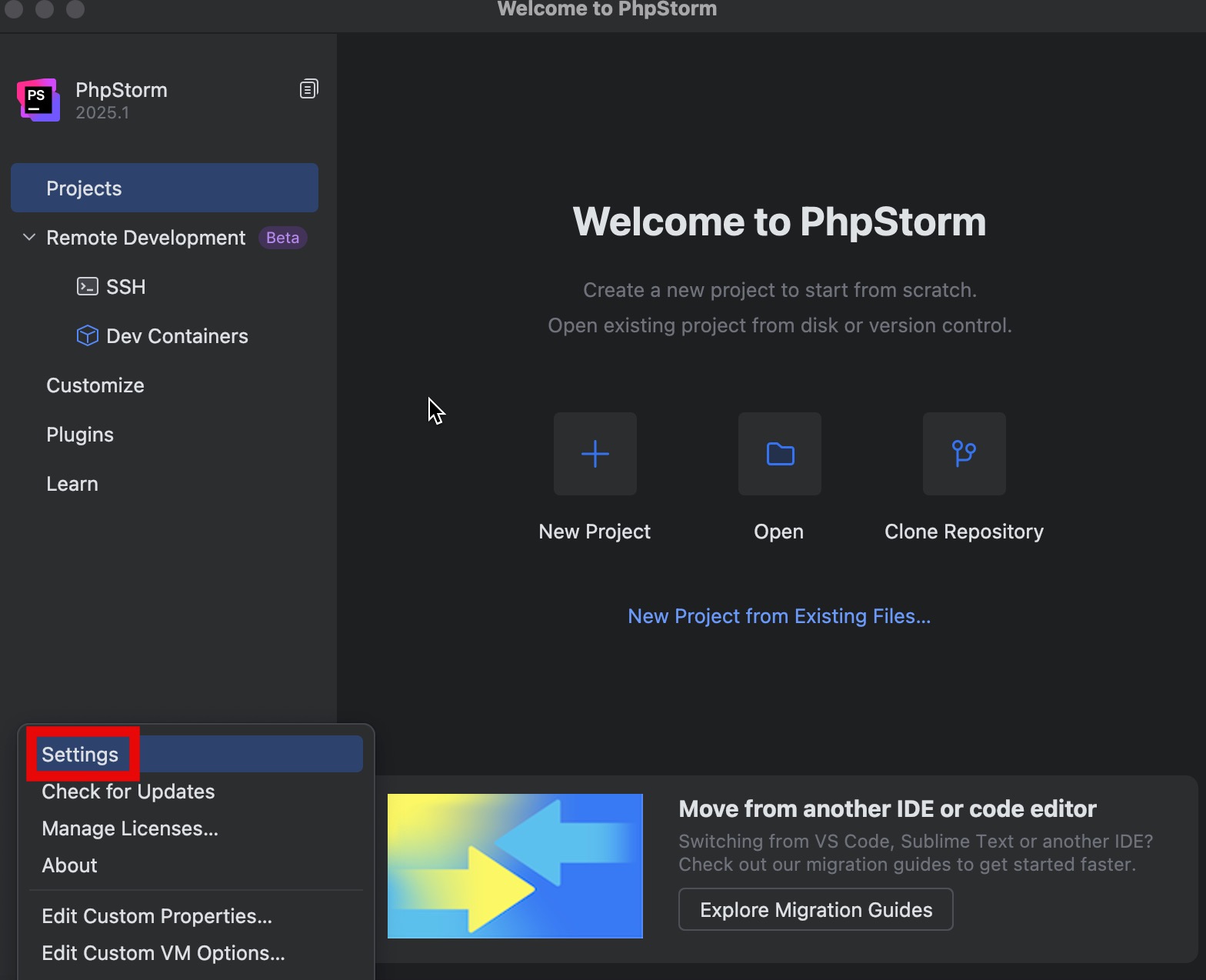Select the Projects tab
This screenshot has width=1206, height=980.
[x=164, y=188]
